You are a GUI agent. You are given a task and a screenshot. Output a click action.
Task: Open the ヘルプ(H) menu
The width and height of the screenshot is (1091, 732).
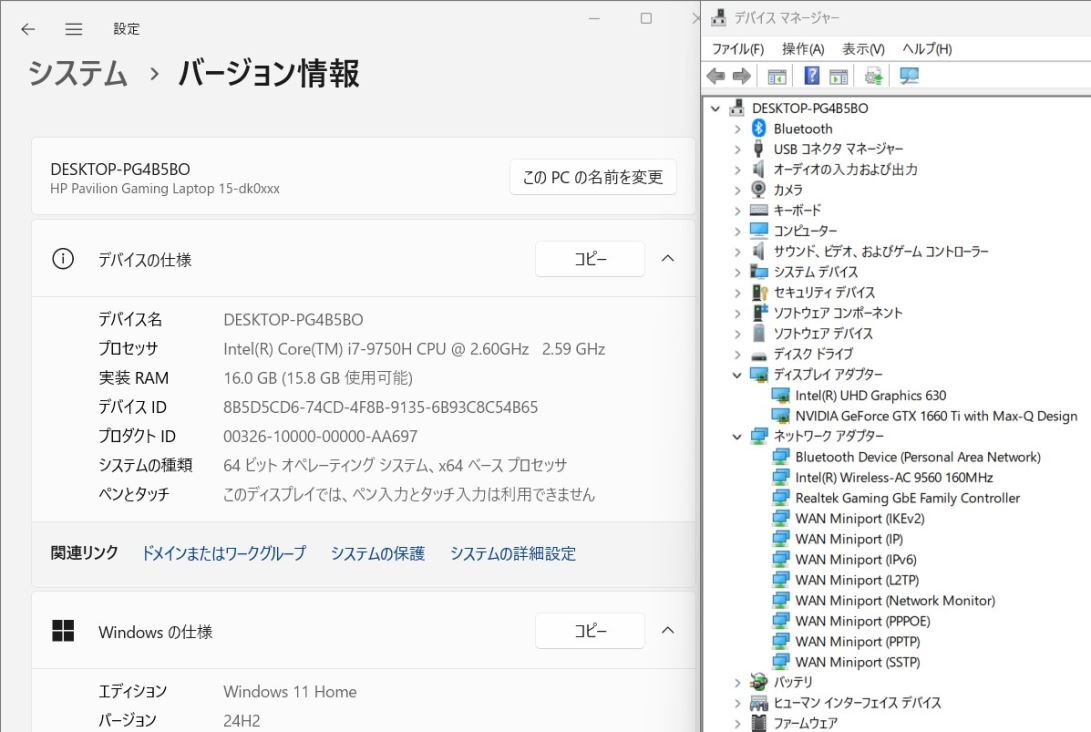[927, 49]
